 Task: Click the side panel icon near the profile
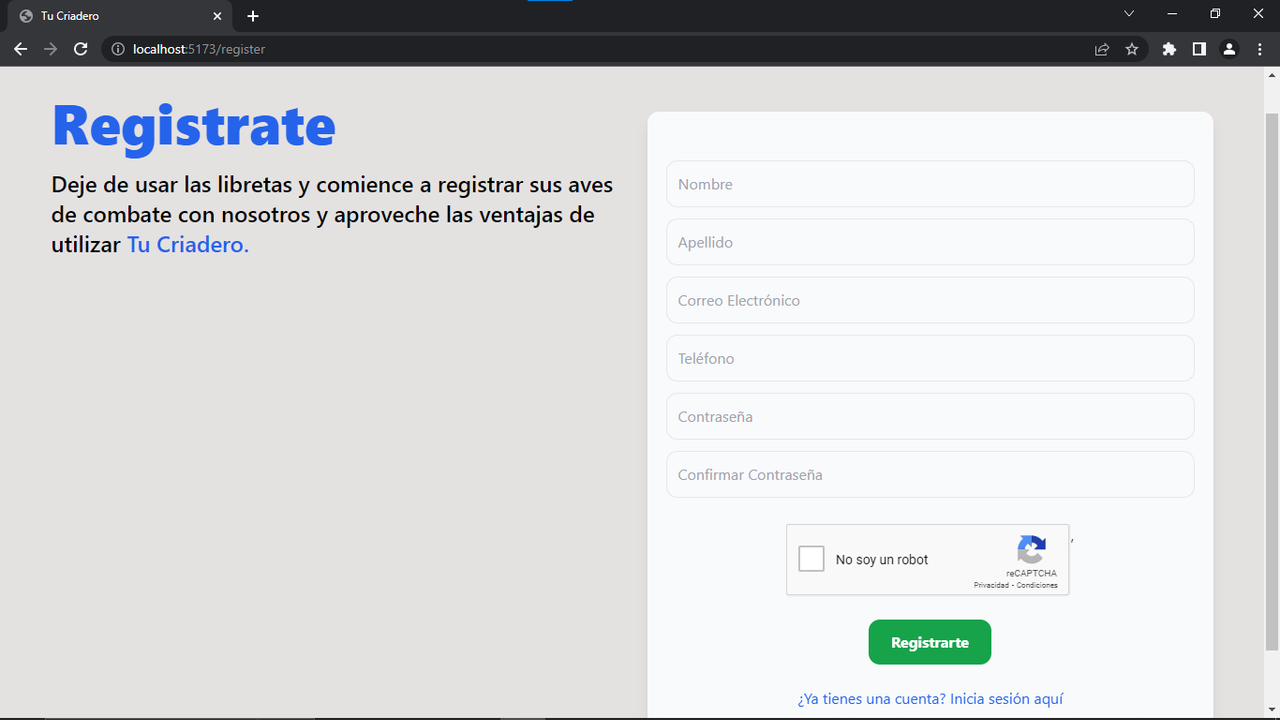tap(1198, 48)
